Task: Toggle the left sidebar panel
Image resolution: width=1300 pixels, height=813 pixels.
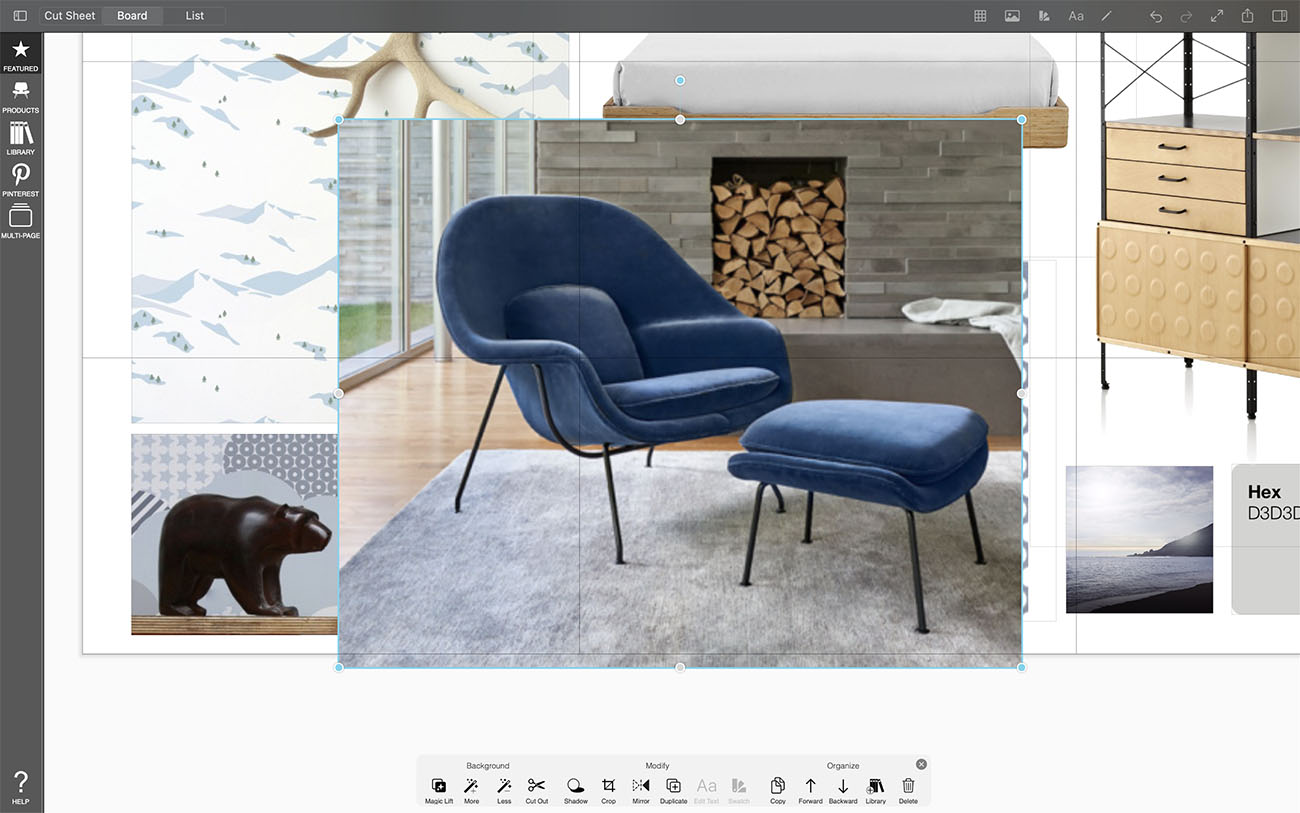Action: tap(20, 16)
